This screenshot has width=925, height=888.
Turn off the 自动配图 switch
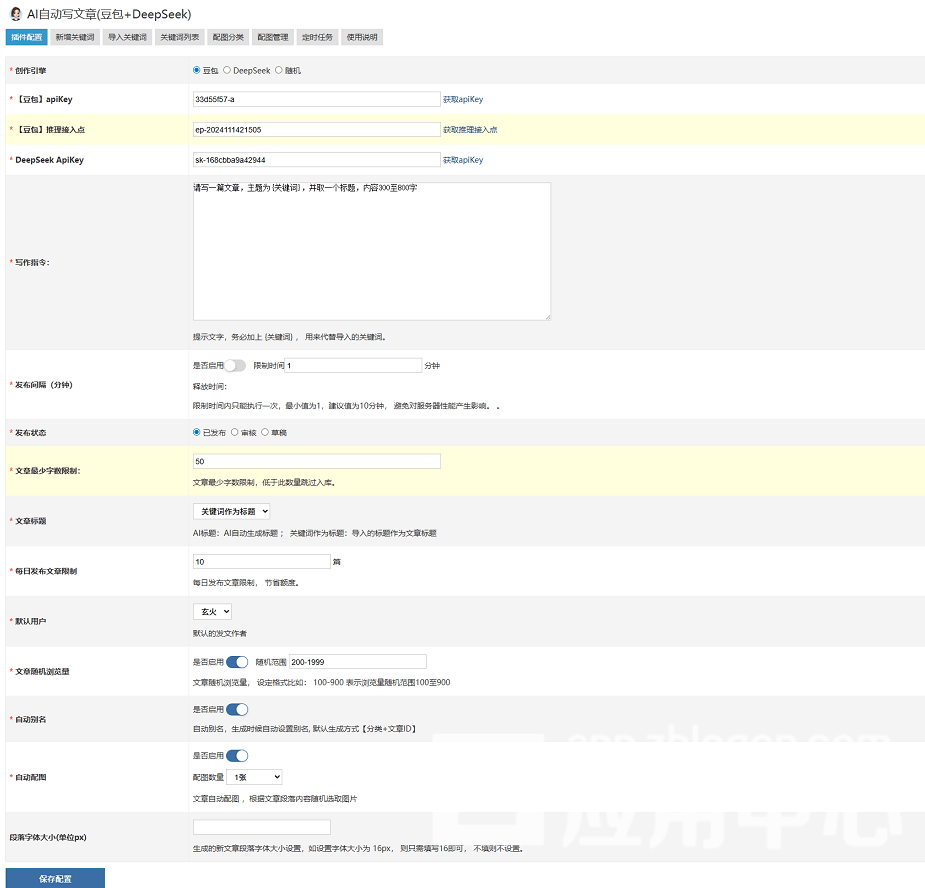coord(237,756)
